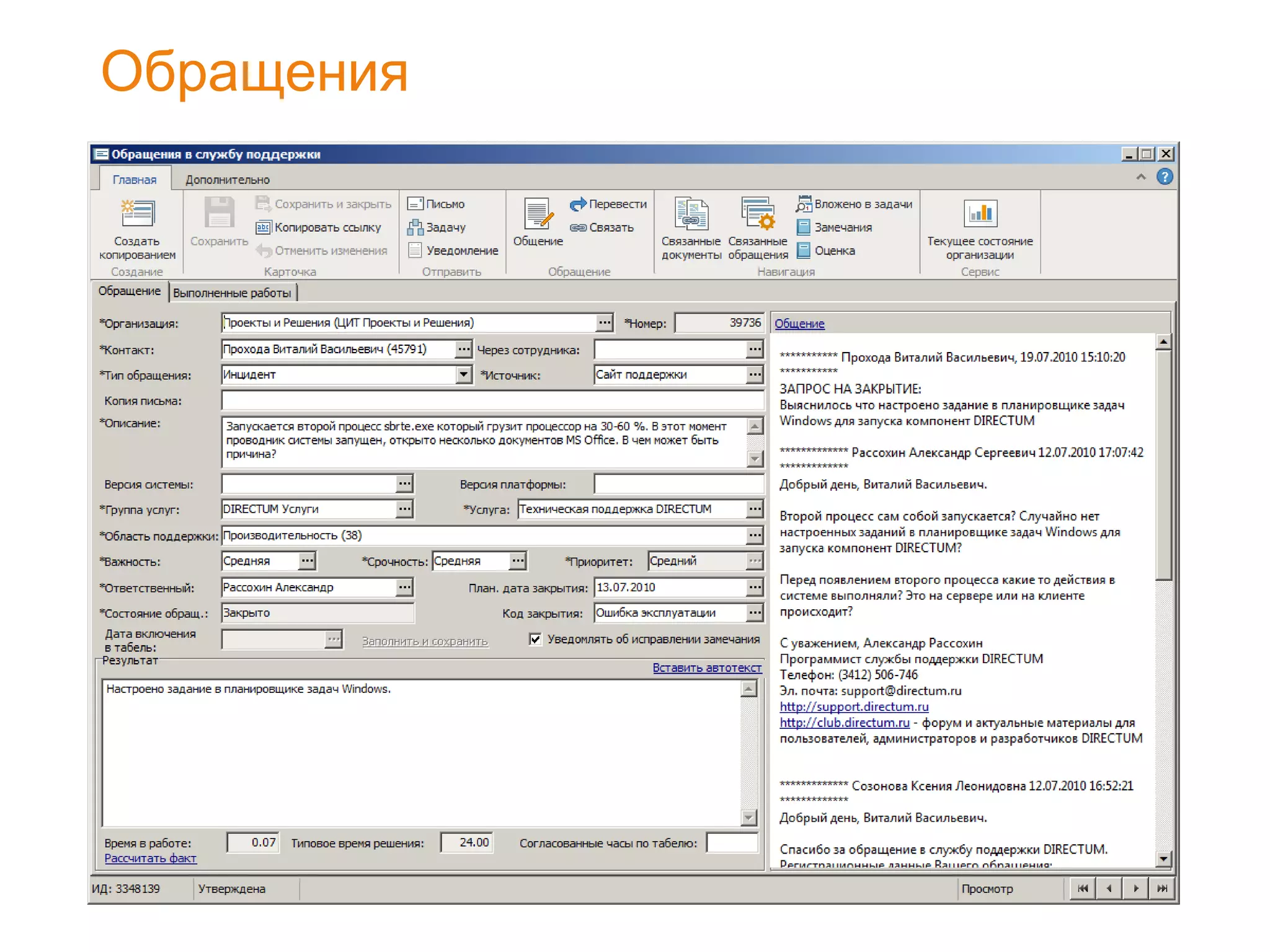
Task: Send a Letter (Письмо) from ribbon
Action: [415, 204]
